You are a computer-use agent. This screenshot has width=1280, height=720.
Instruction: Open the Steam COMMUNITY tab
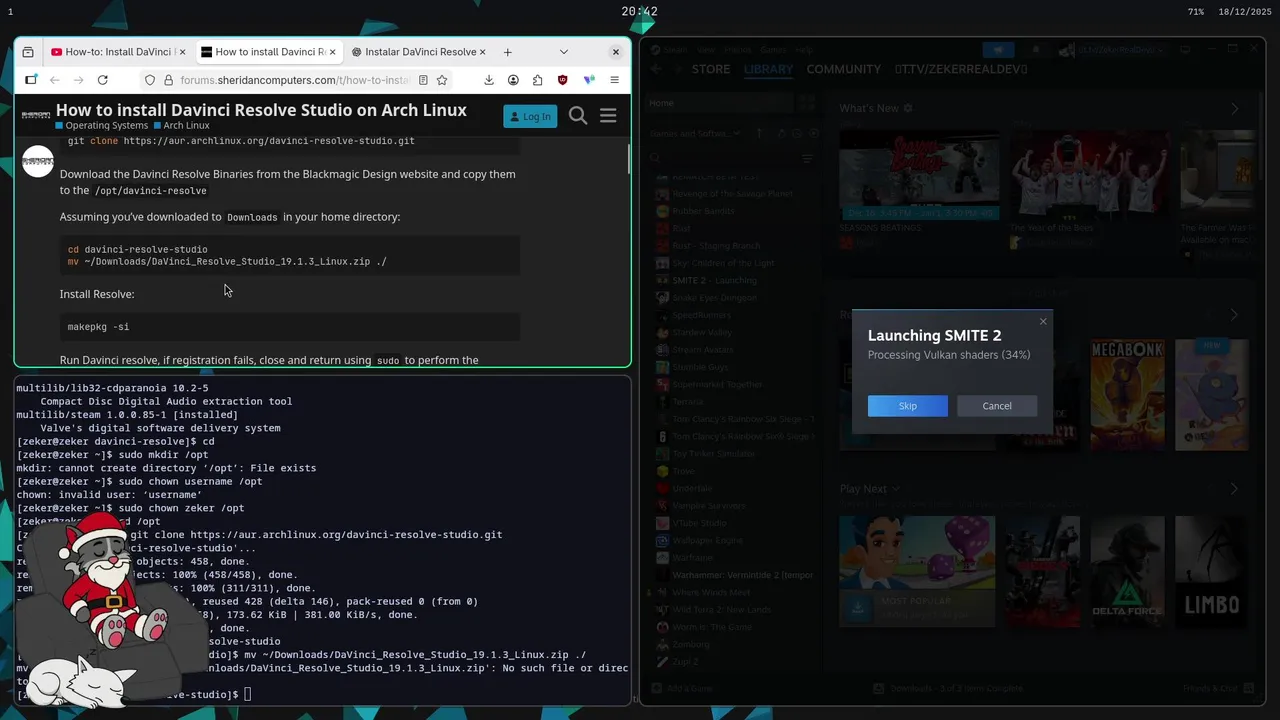tap(844, 69)
